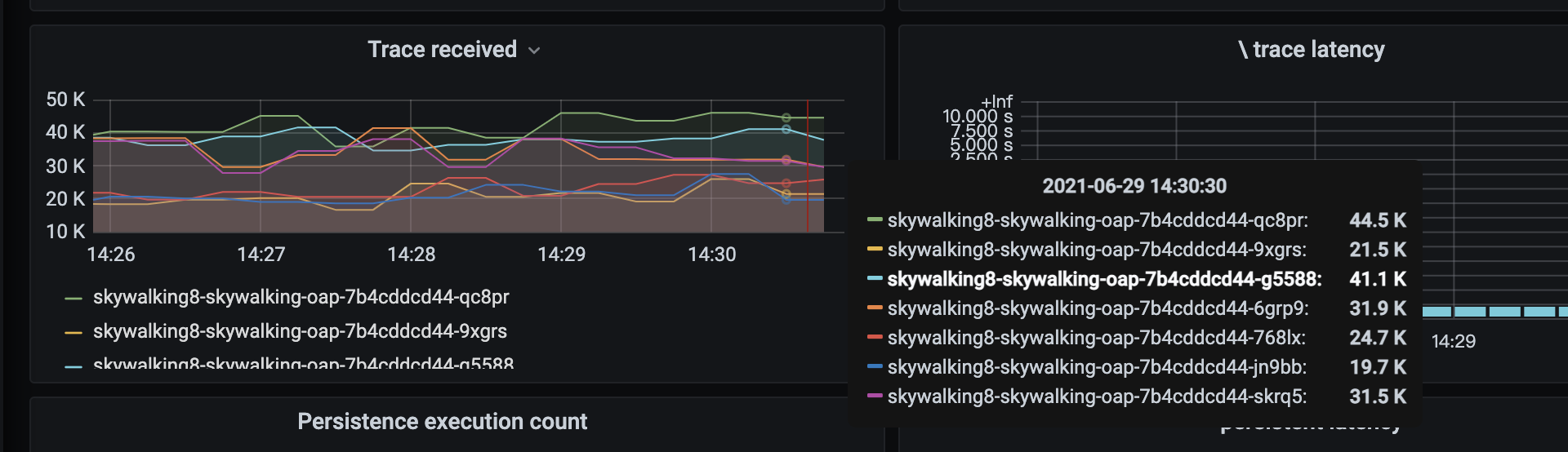Click the 50 K y-axis label
The image size is (1568, 452).
click(65, 100)
